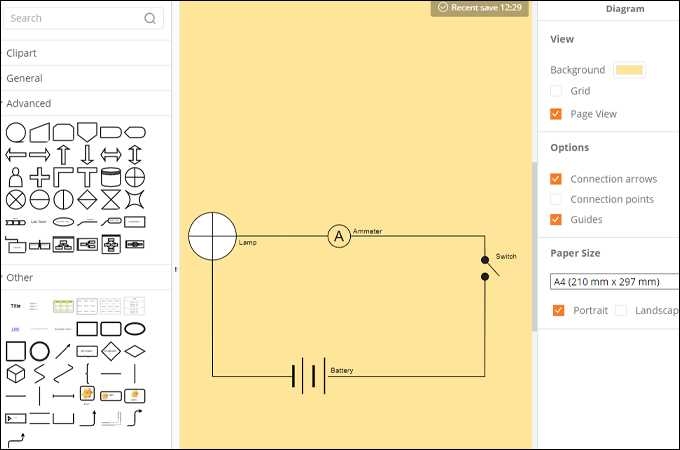This screenshot has width=680, height=450.
Task: Open the paper size A4 dropdown
Action: [x=614, y=281]
